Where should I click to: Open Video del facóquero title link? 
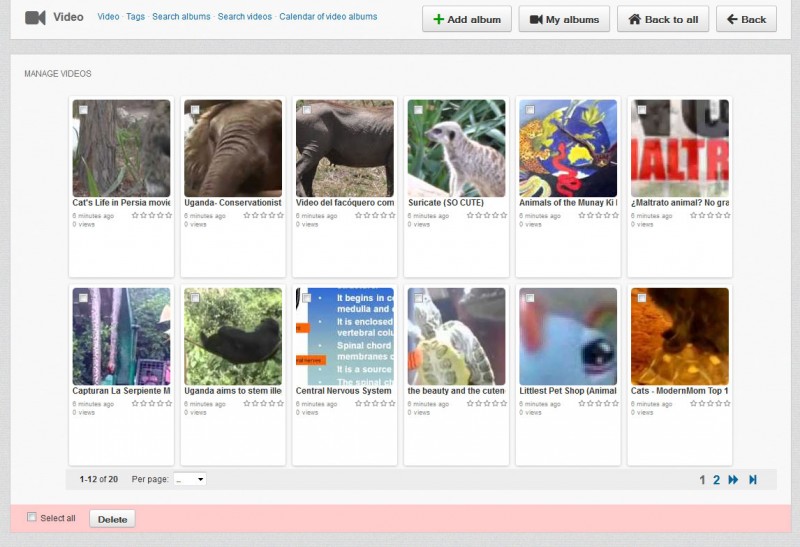pyautogui.click(x=345, y=203)
